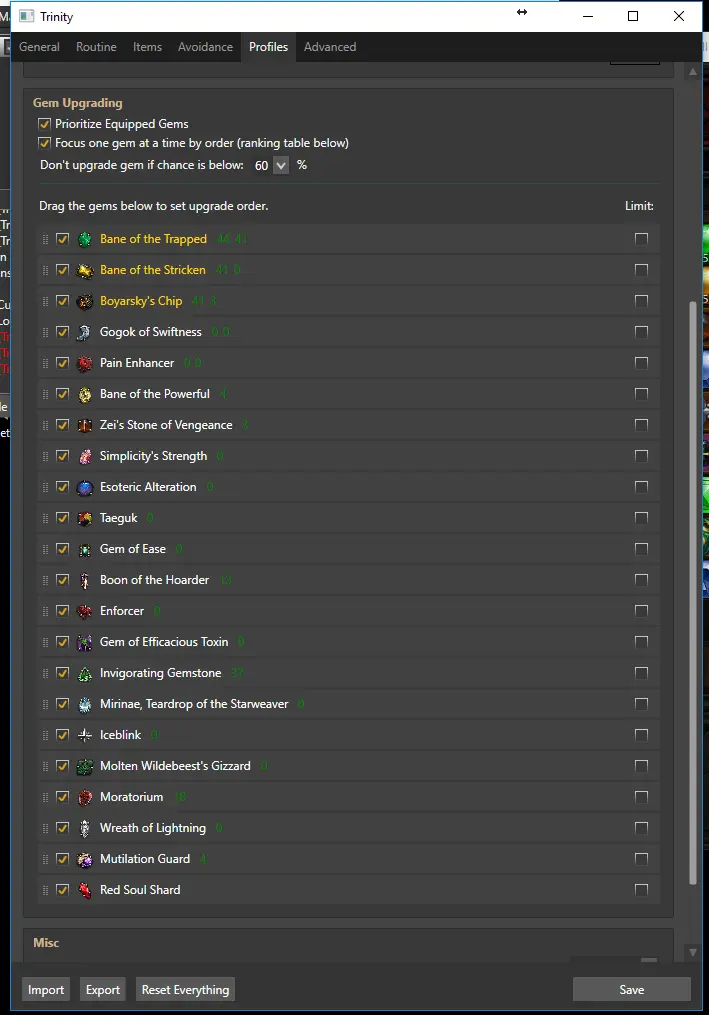
Task: Enable the Limit checkbox for Pain Enhancer
Action: coord(641,363)
